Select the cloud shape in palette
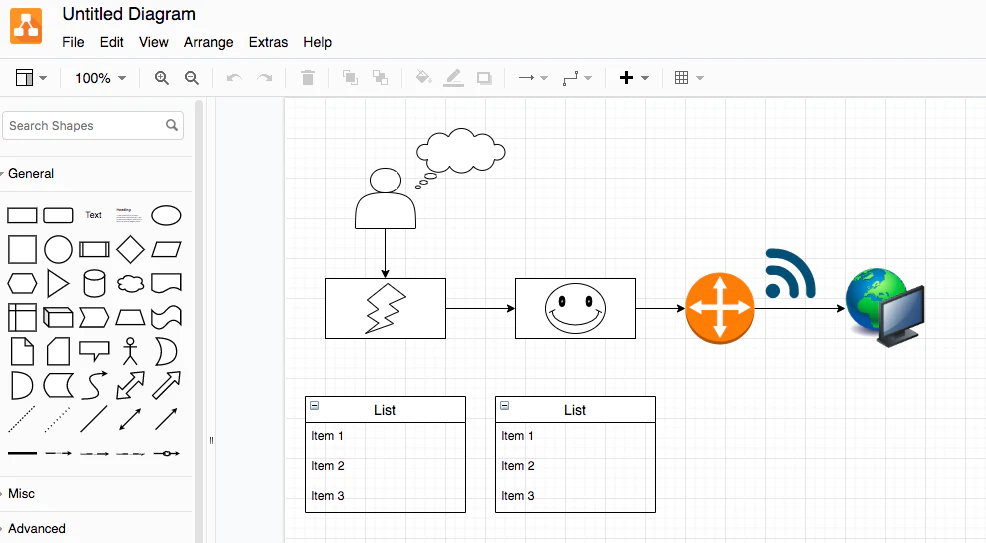 click(x=130, y=283)
